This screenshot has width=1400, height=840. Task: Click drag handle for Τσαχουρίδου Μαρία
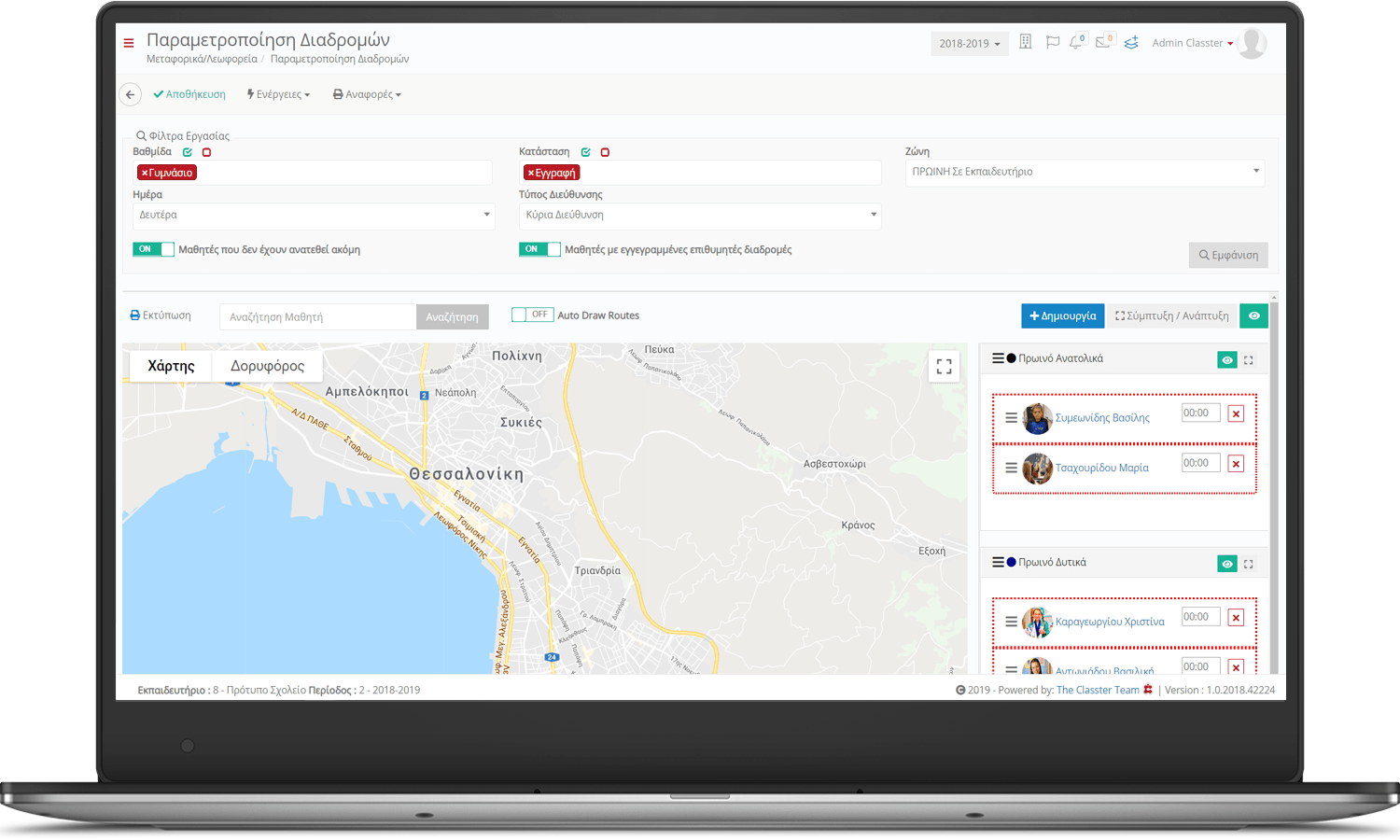click(1011, 468)
